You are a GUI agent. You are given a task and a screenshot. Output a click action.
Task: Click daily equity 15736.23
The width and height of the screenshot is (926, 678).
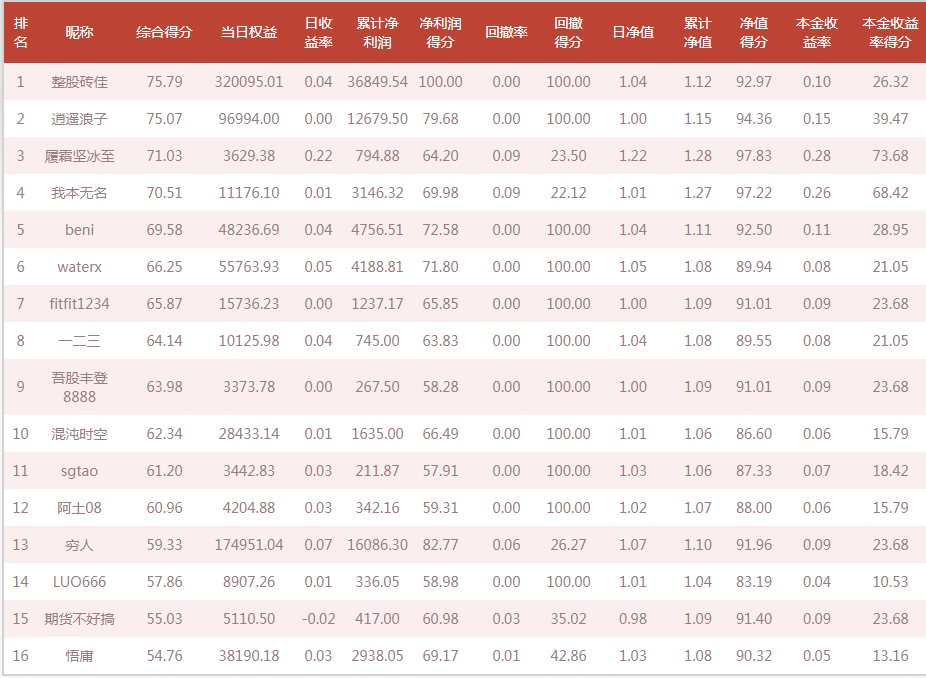click(x=249, y=304)
